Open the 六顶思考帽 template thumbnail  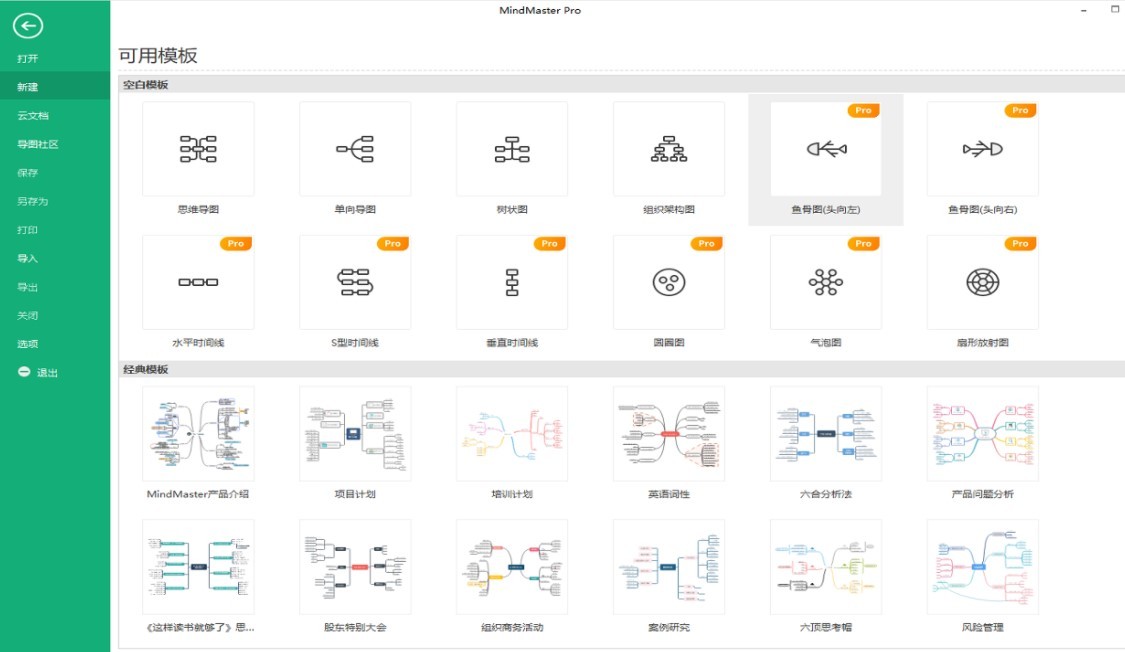pos(826,567)
